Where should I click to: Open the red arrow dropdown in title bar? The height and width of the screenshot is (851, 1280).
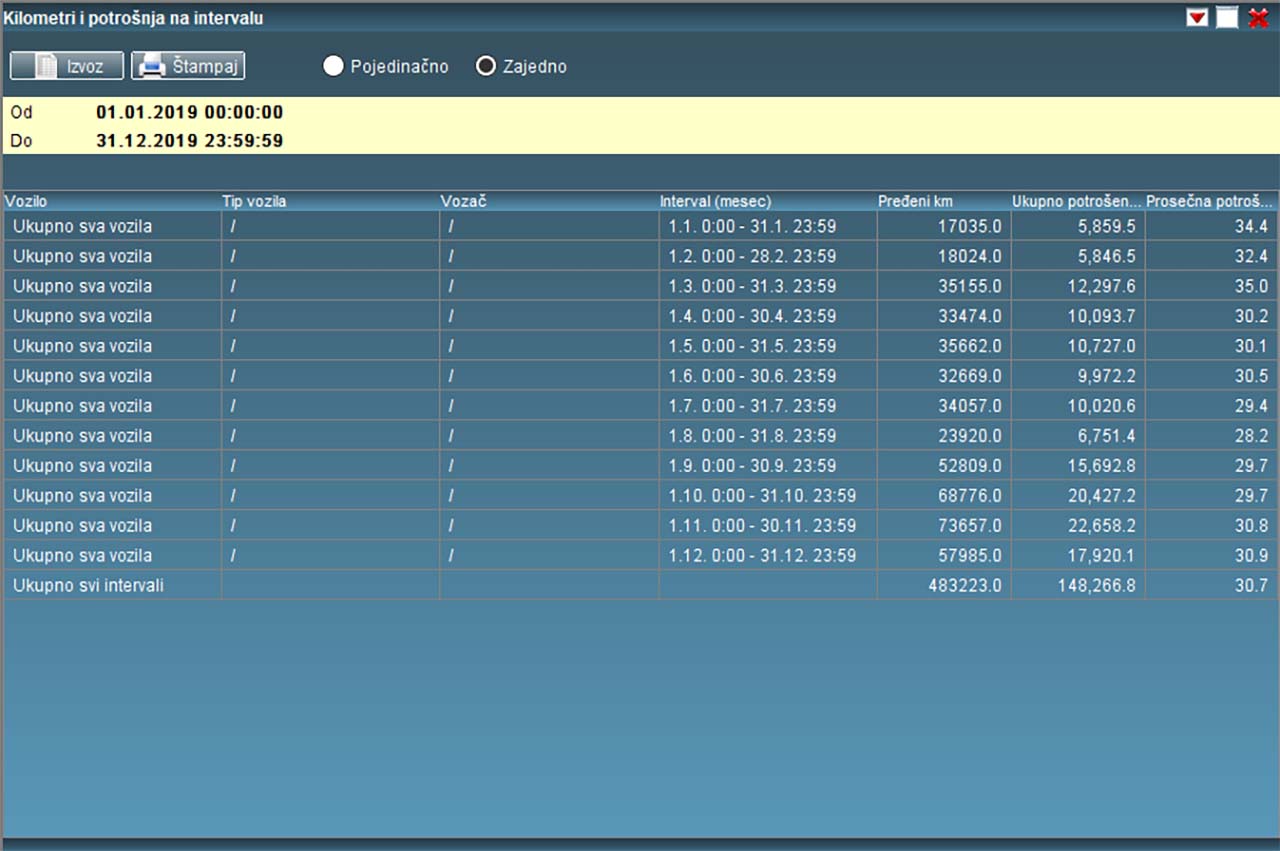[x=1197, y=18]
